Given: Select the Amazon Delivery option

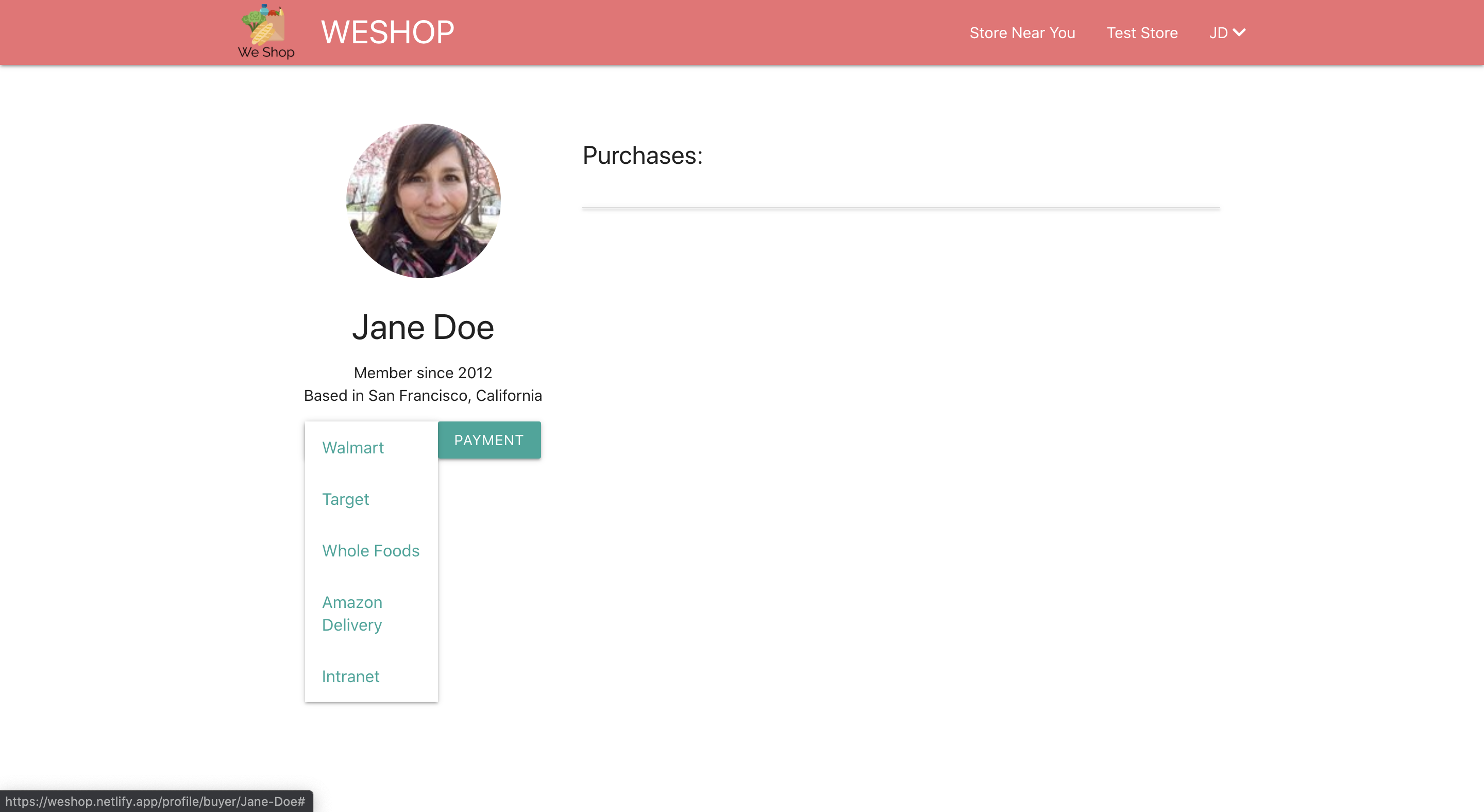Looking at the screenshot, I should tap(352, 613).
